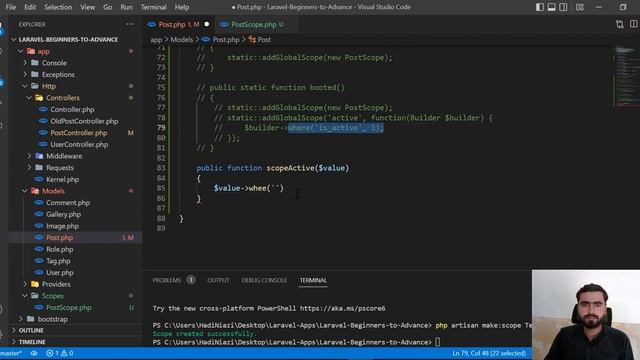Open Terminal menu
This screenshot has width=640, height=360.
153,7
